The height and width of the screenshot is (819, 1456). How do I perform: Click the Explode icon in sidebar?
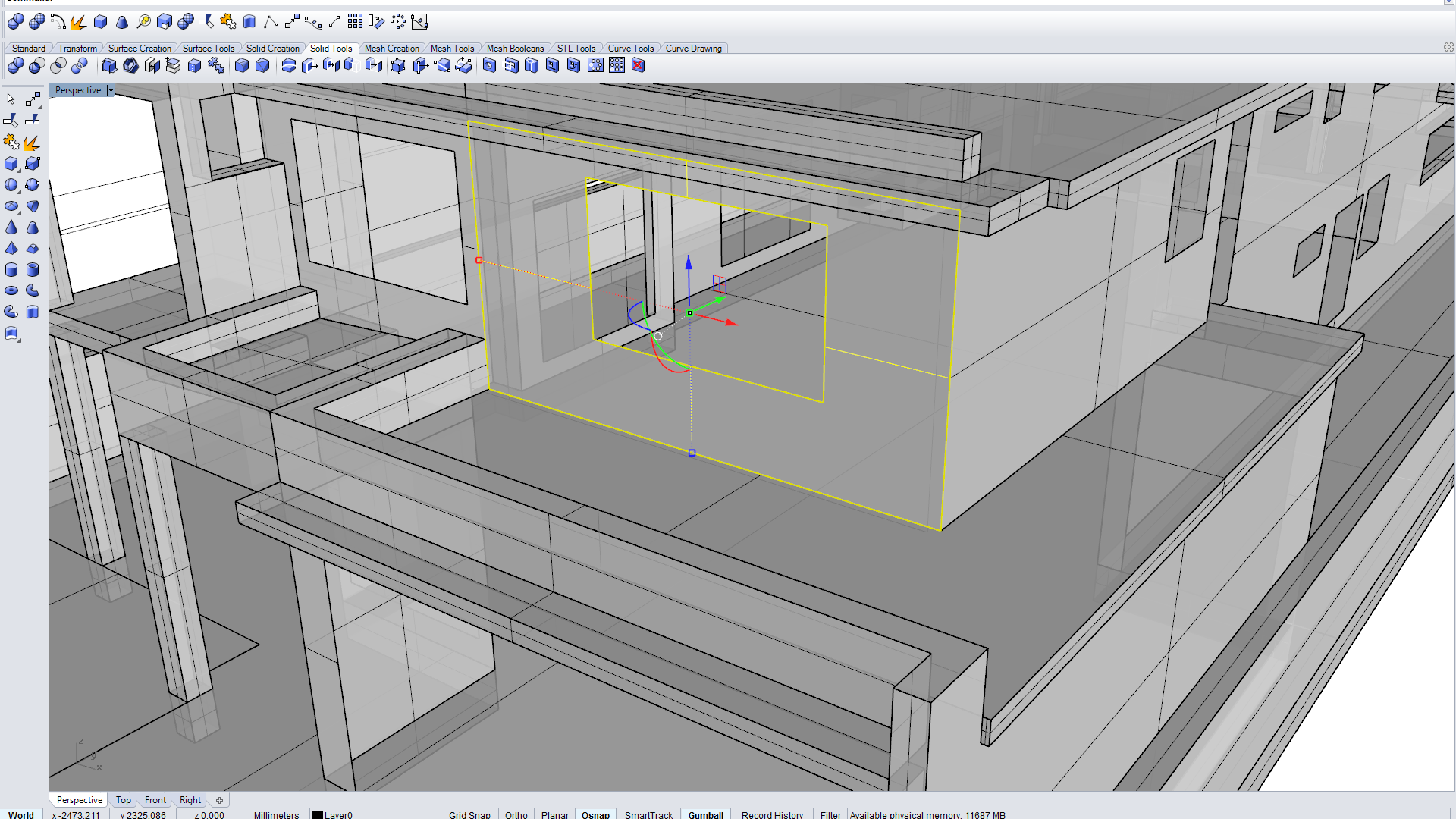coord(31,143)
